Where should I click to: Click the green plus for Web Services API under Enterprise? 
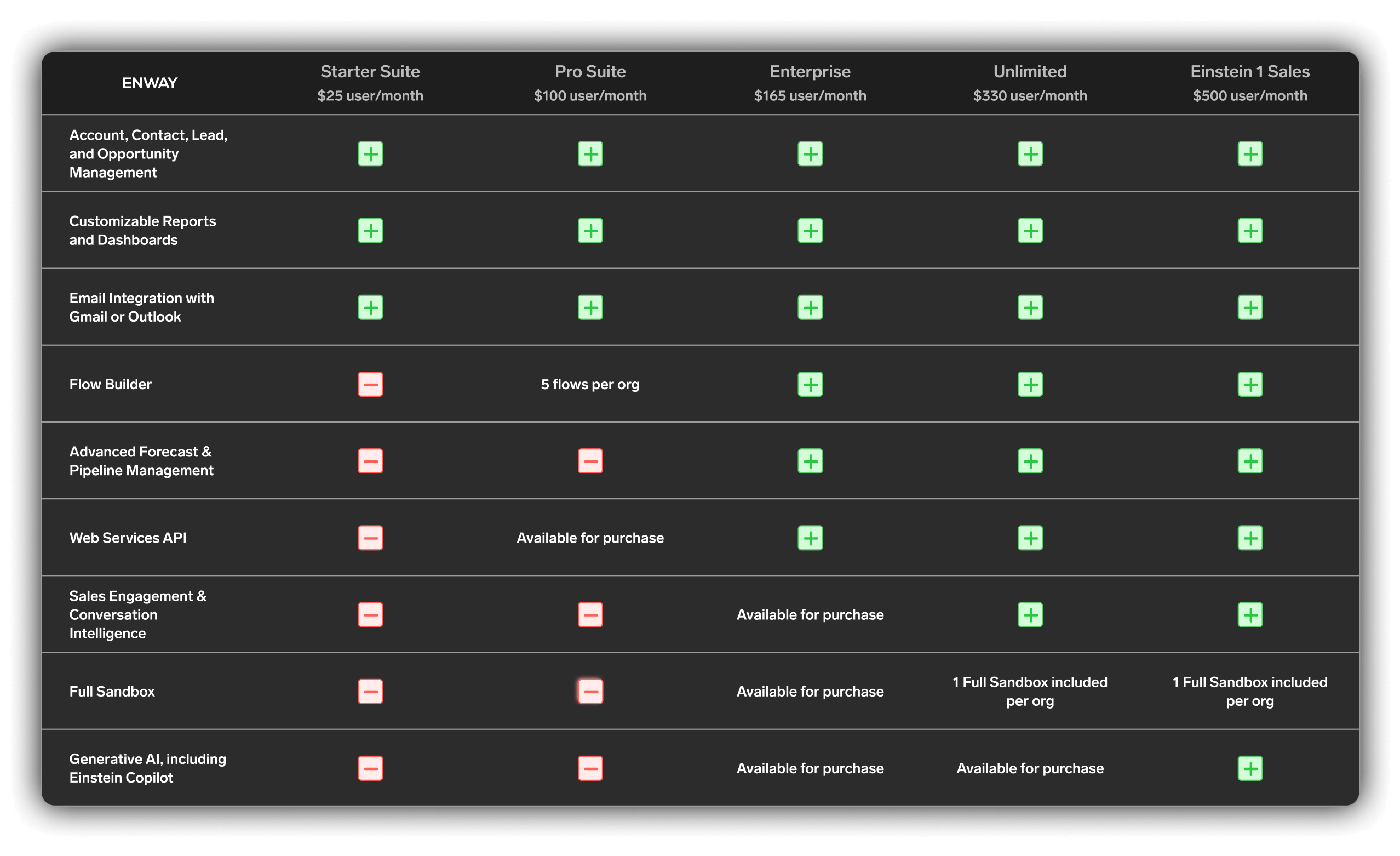[x=810, y=538]
